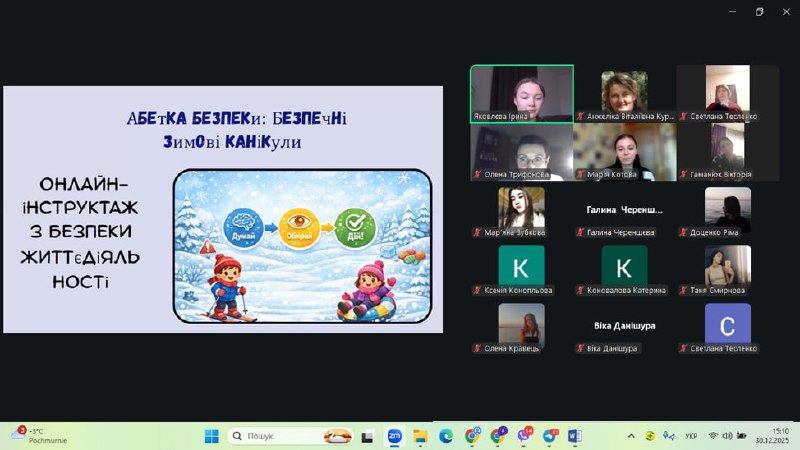Click 'Онлайн-інструктаж' text on shared slide
Screen dimensions: 800x450
tap(81, 196)
